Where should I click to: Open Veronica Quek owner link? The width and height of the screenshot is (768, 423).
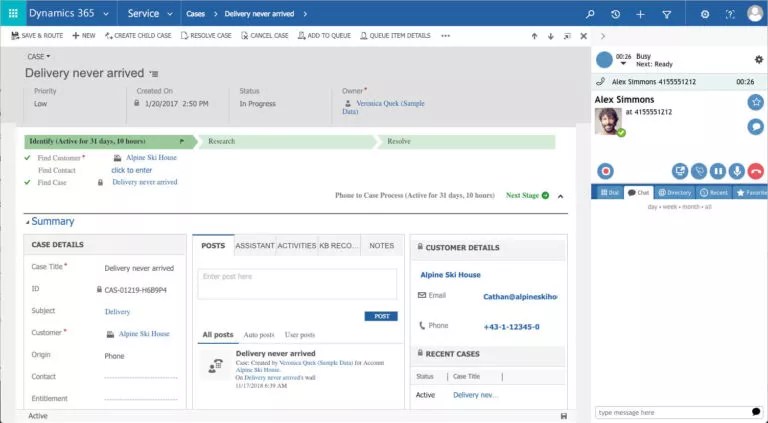(384, 107)
